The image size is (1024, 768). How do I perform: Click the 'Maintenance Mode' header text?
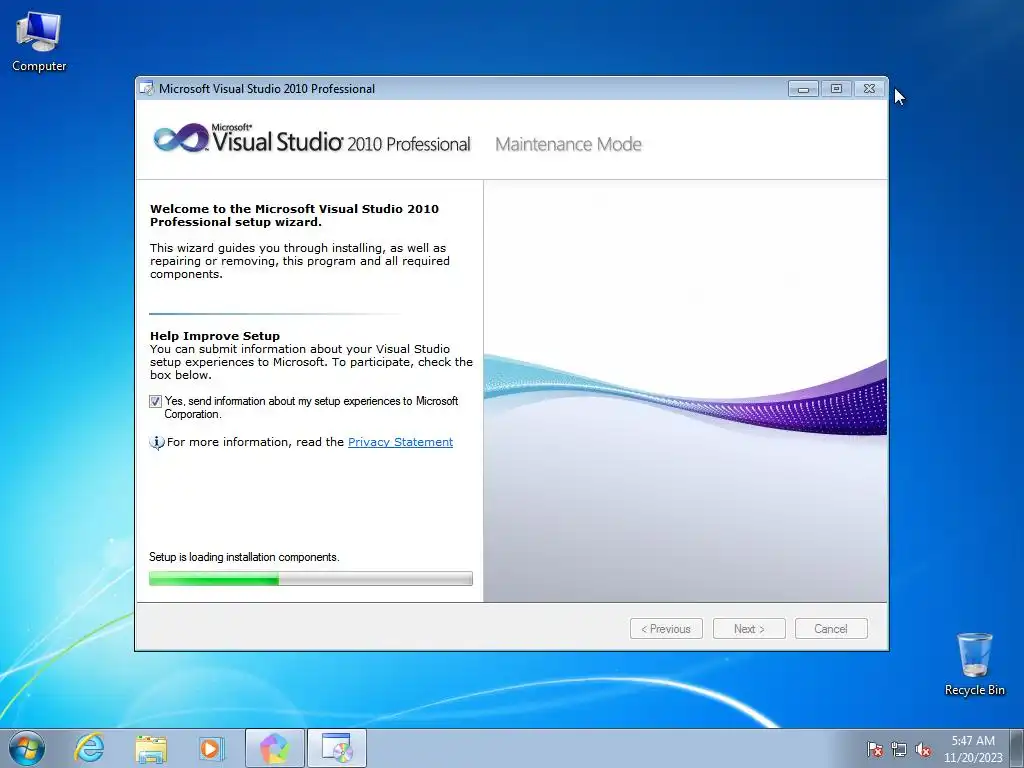click(x=568, y=144)
